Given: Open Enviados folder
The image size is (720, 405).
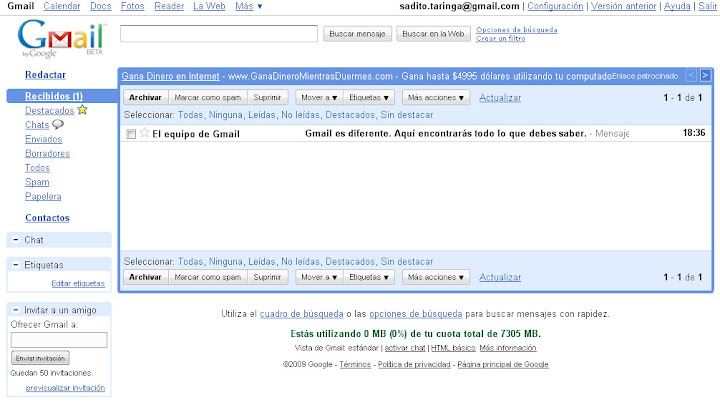Looking at the screenshot, I should click(43, 139).
